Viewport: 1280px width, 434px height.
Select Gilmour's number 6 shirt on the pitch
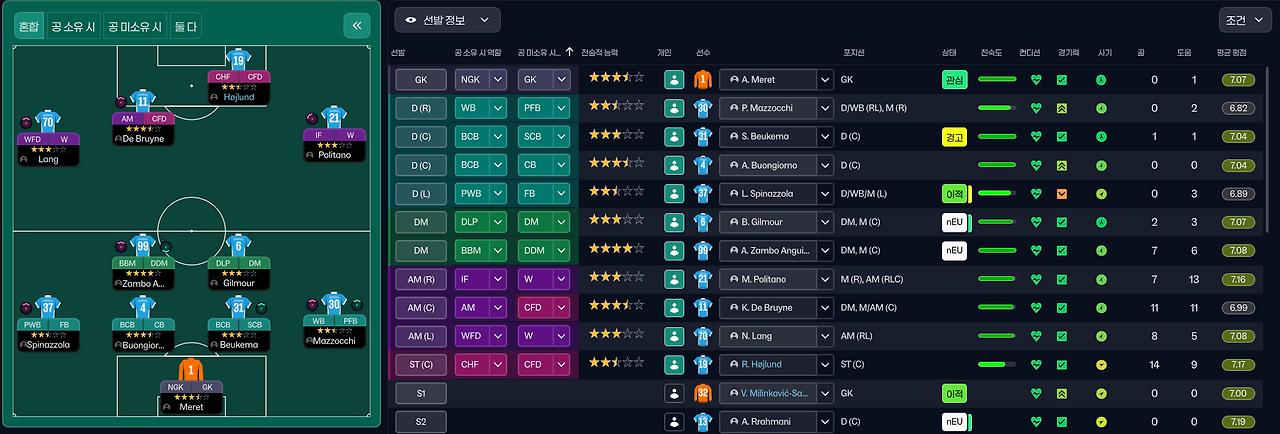(238, 247)
